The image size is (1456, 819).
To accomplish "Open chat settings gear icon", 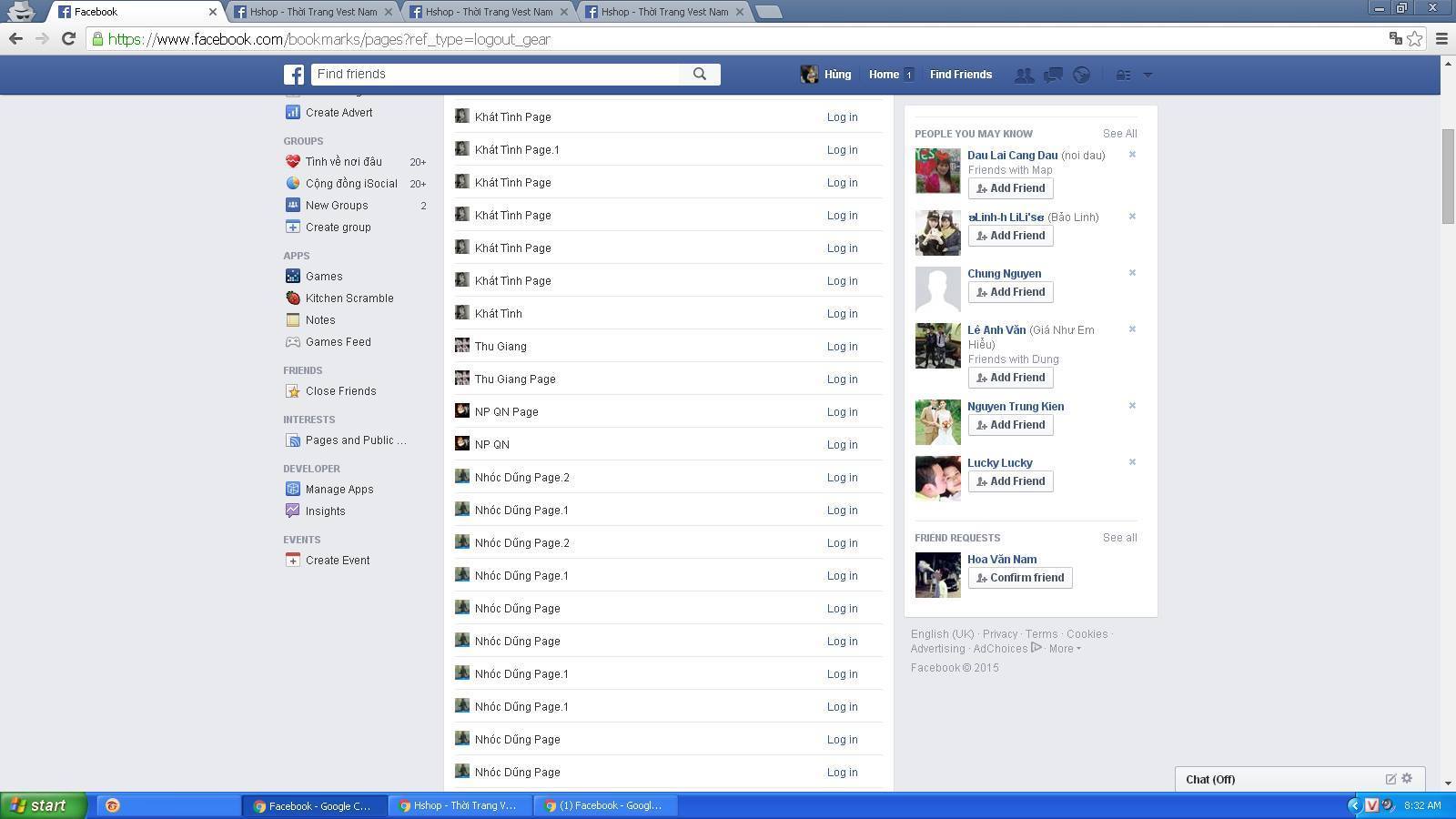I will click(x=1407, y=779).
